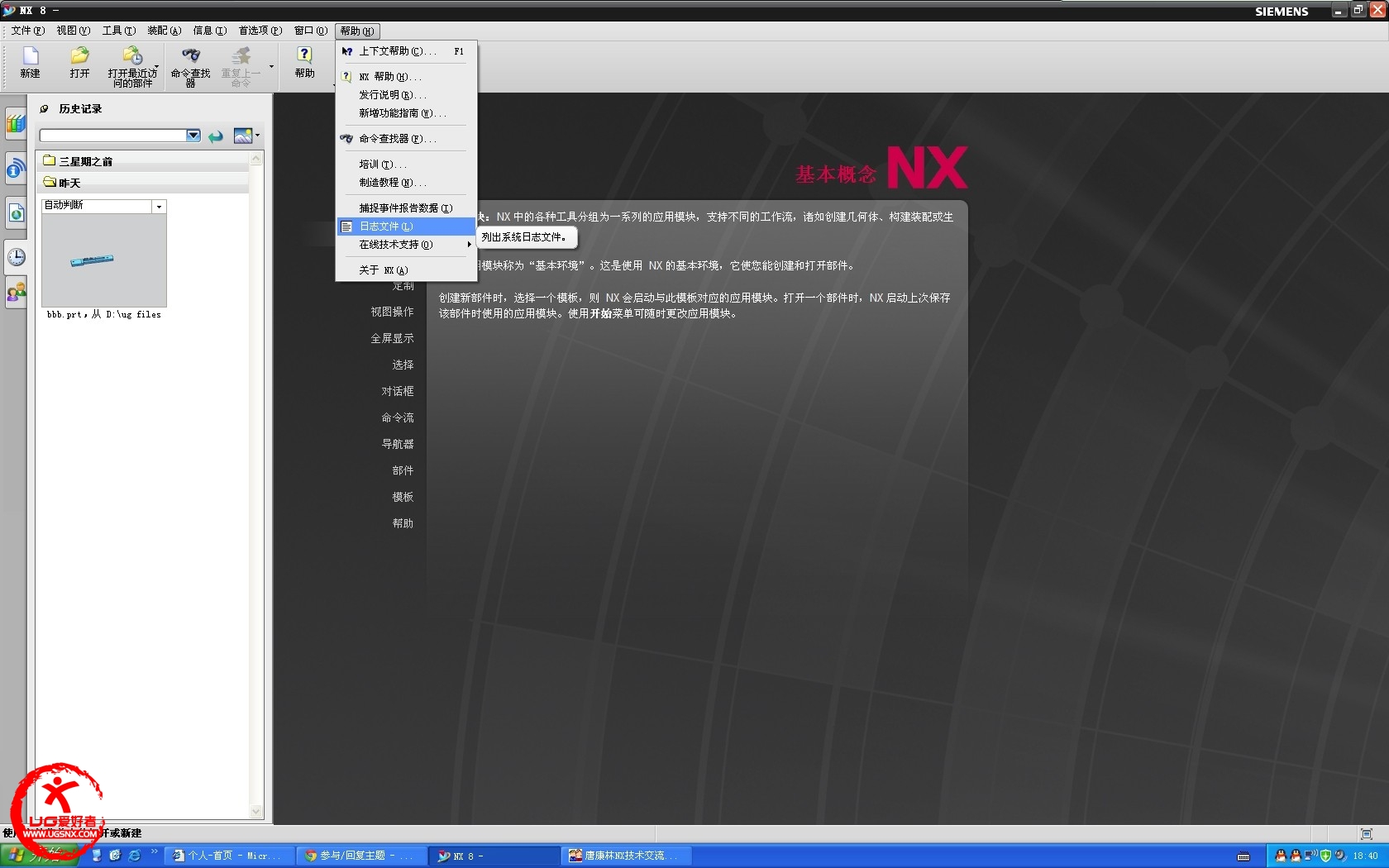Open the 对话框 welcome page topic

[x=397, y=391]
